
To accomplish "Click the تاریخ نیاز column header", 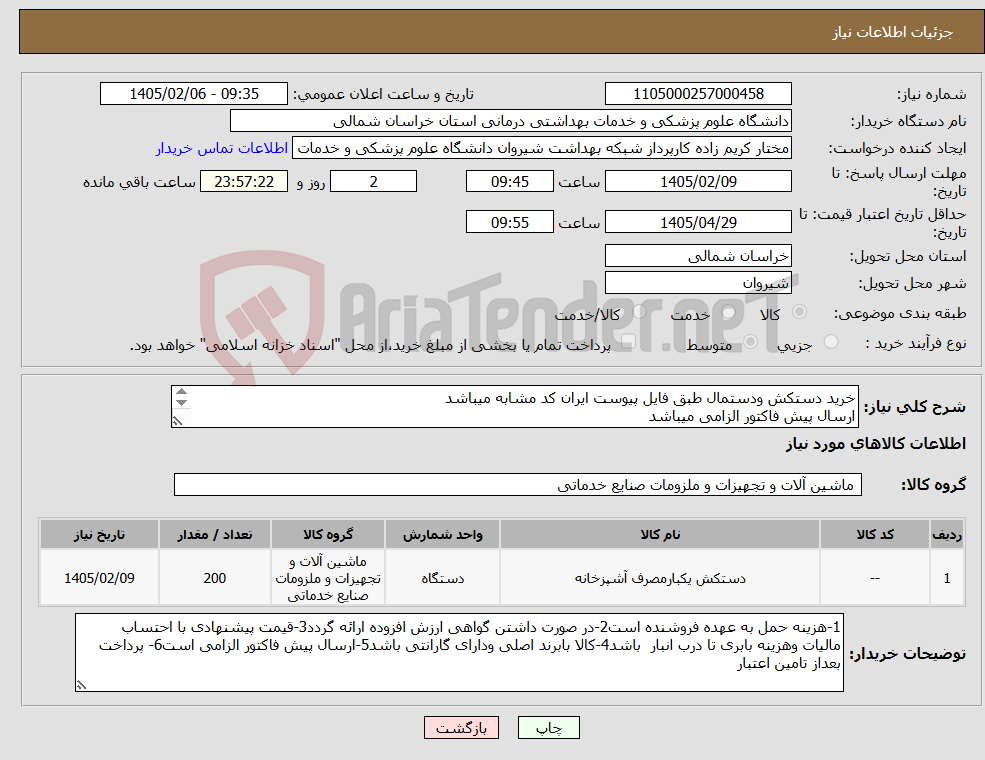I will point(99,535).
